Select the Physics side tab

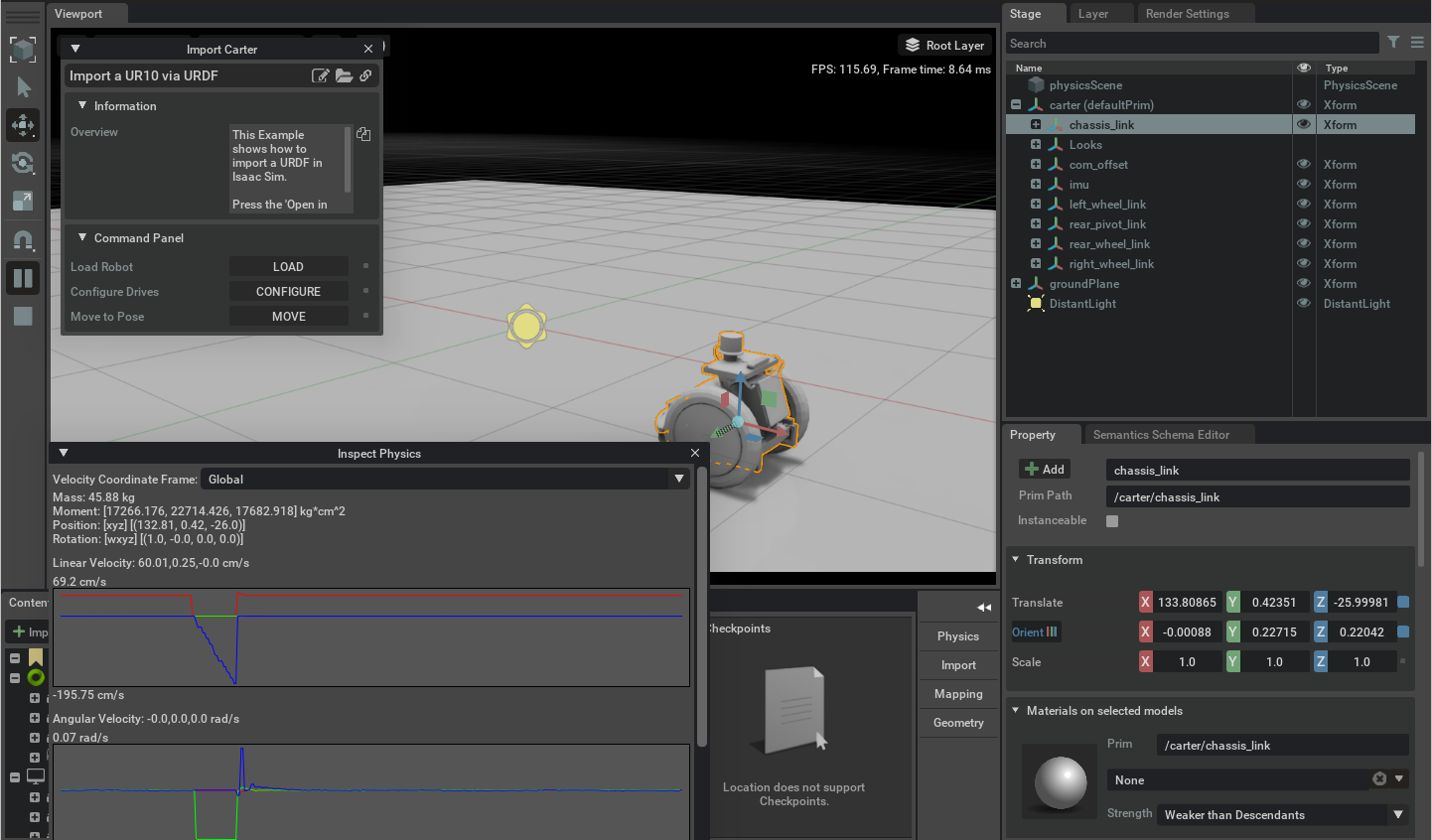[958, 636]
